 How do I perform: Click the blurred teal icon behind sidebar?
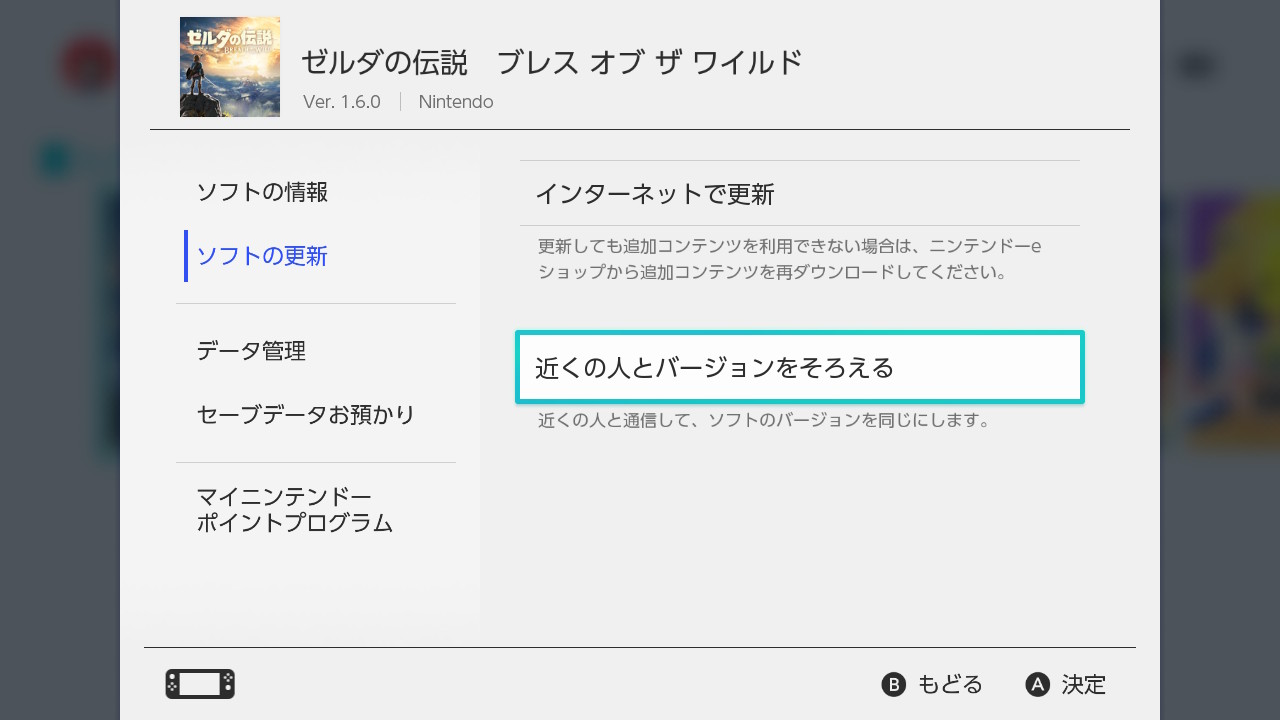point(55,159)
